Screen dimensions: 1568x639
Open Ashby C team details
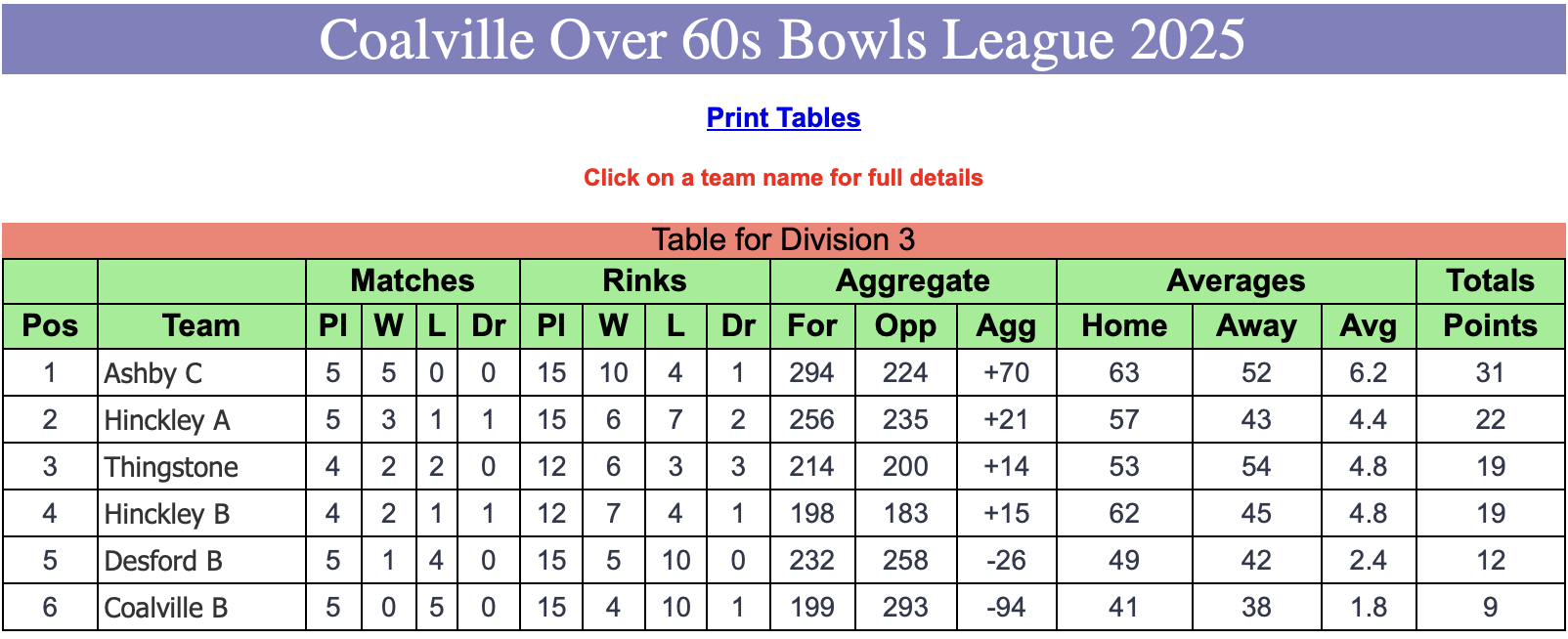click(x=153, y=373)
